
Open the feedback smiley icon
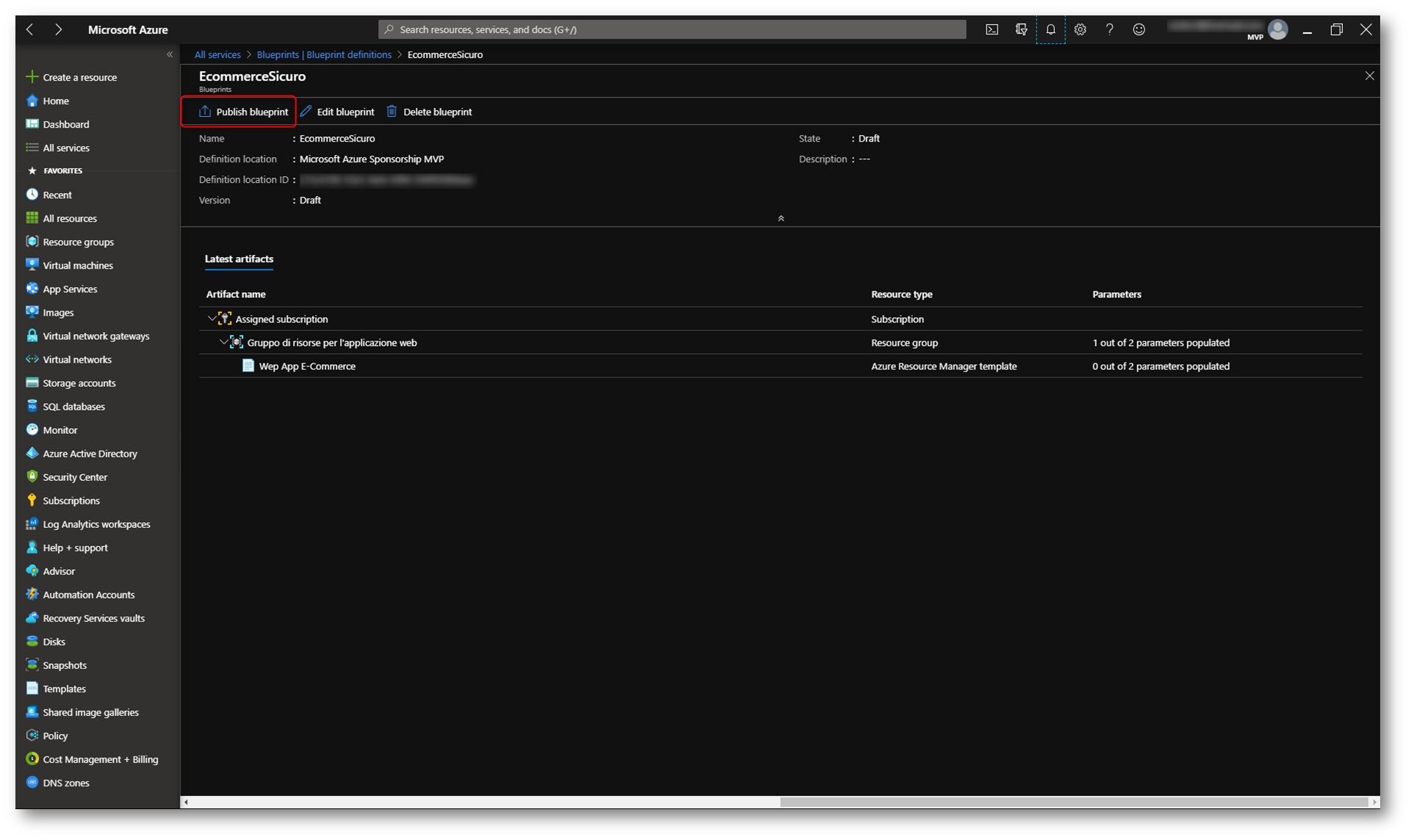pyautogui.click(x=1138, y=29)
